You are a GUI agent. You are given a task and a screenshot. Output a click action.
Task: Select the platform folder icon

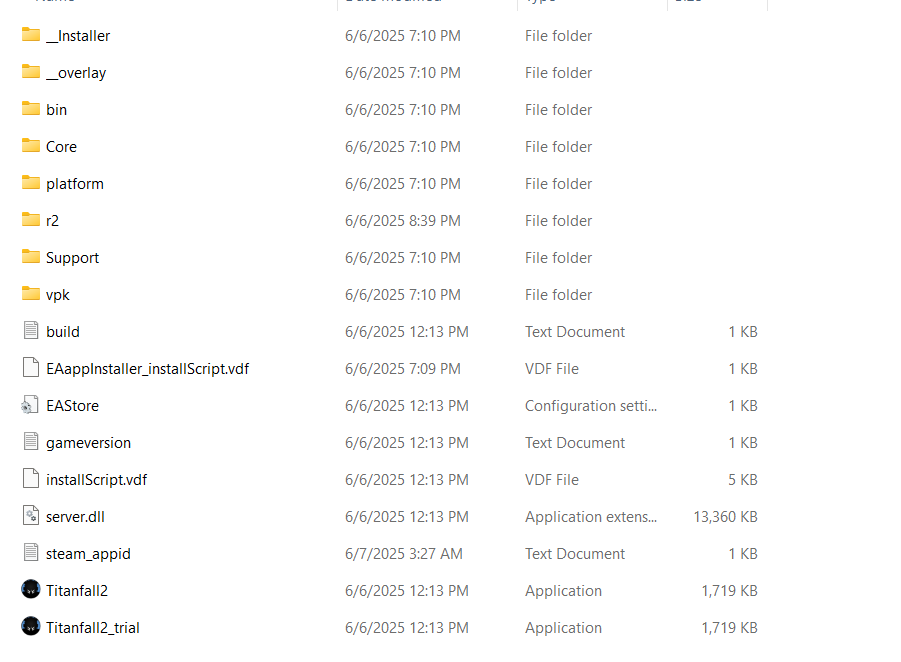point(31,183)
